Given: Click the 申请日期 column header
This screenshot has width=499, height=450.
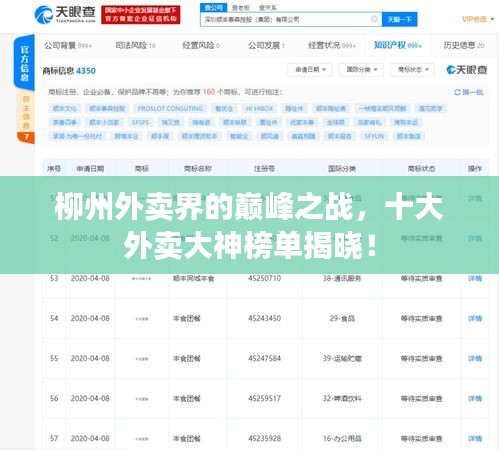Looking at the screenshot, I should 90,169.
